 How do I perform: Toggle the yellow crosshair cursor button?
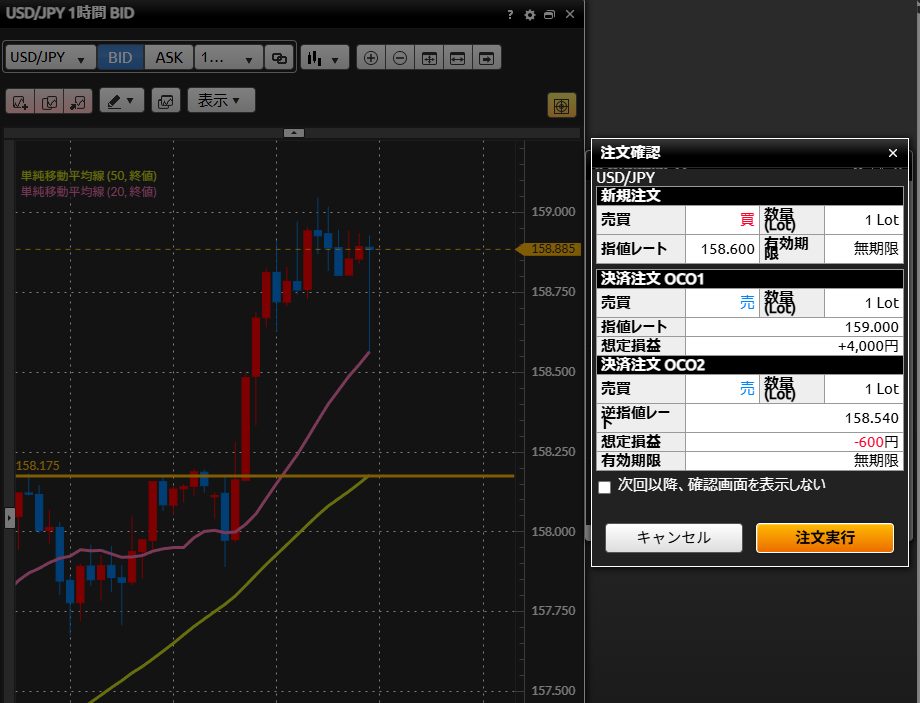point(561,105)
